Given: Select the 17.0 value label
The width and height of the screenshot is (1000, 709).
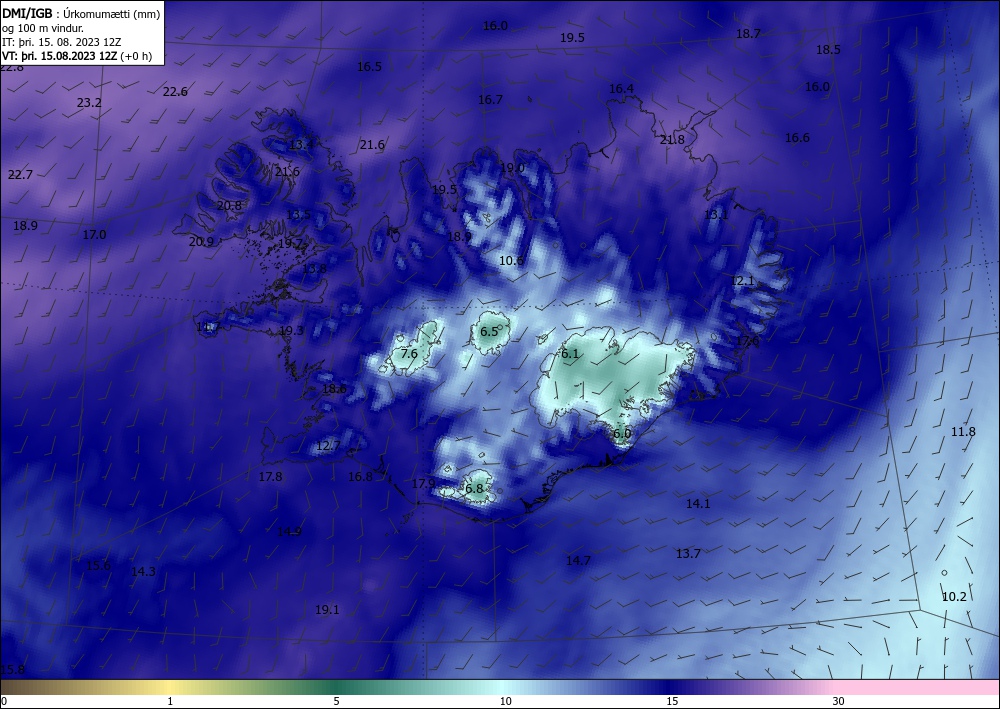Looking at the screenshot, I should 94,235.
